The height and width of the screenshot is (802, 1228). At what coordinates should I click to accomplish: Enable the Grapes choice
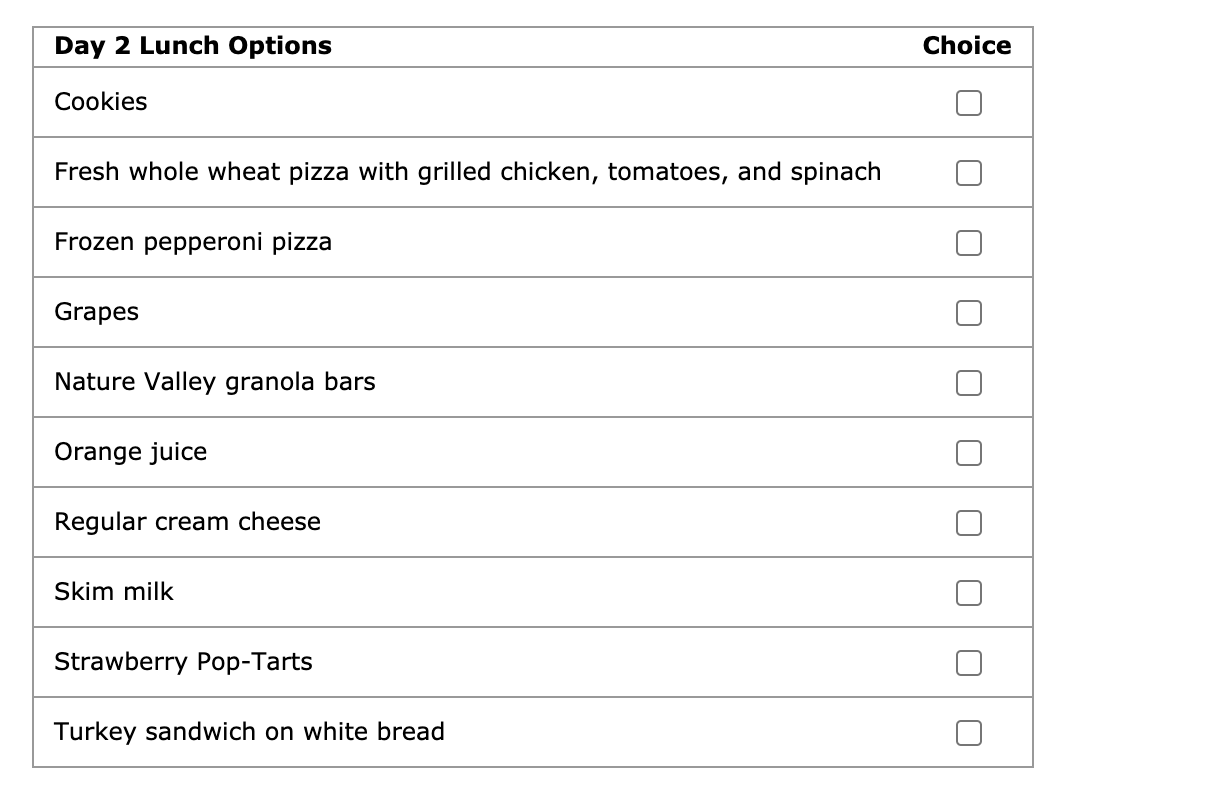coord(967,312)
